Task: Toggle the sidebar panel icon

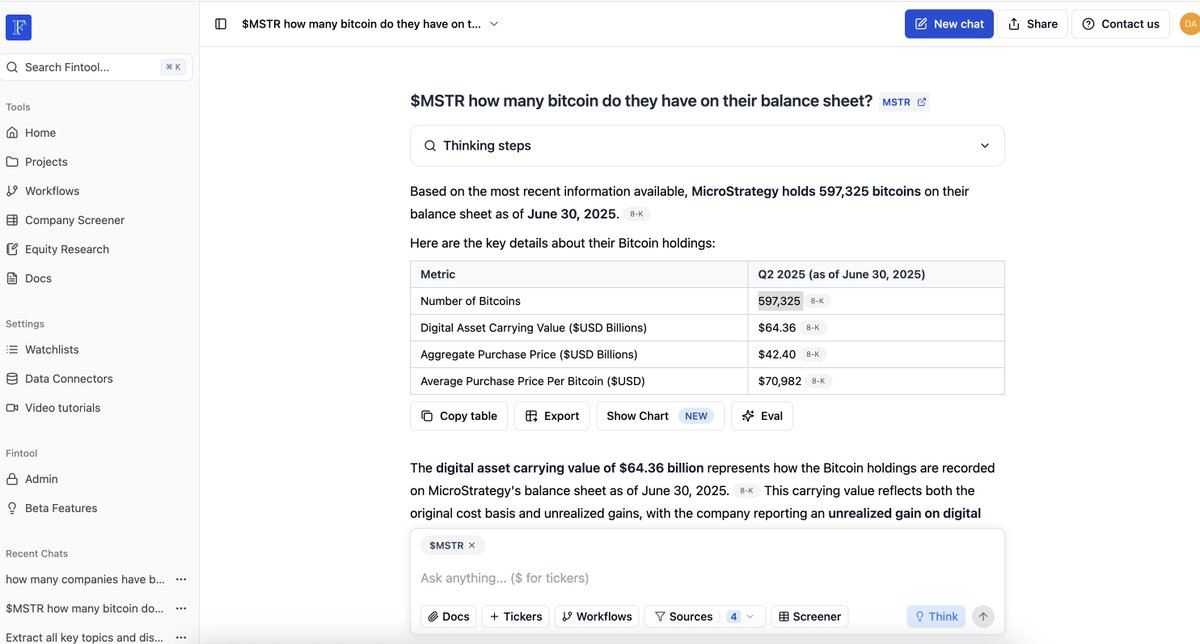Action: click(x=221, y=24)
